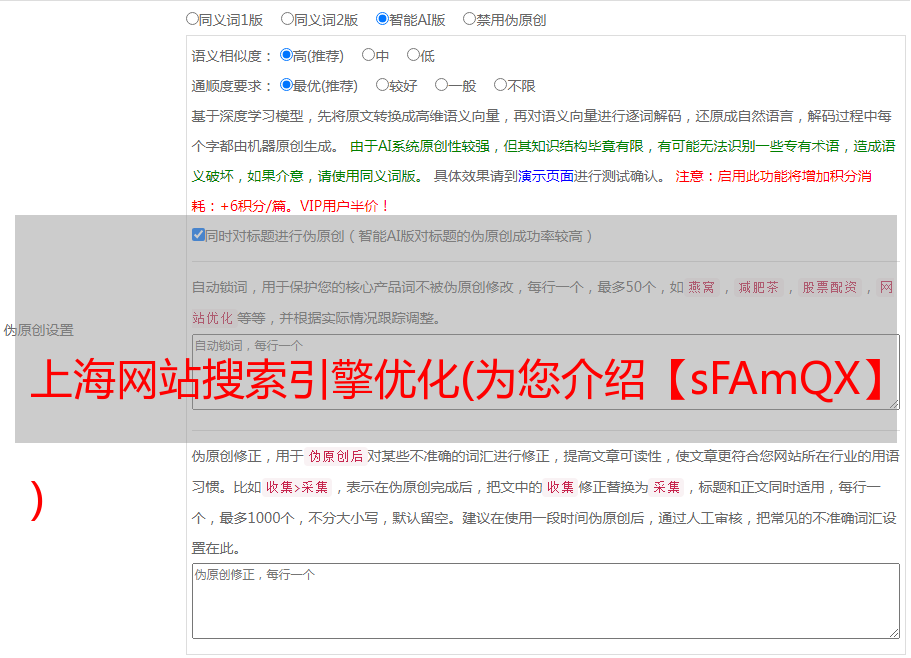
Task: Click the 自动锁词 textarea
Action: click(x=546, y=372)
